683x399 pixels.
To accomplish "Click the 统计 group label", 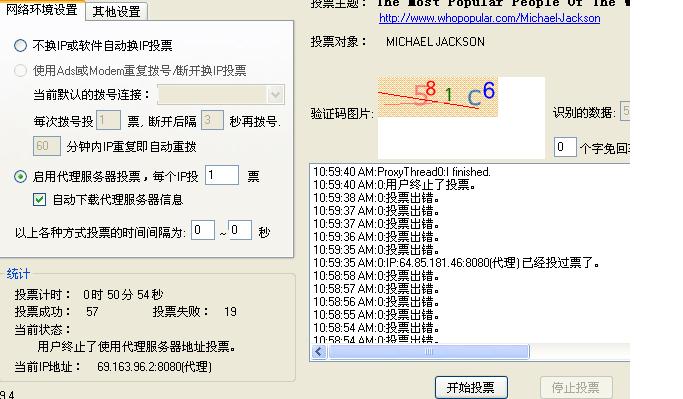I will pyautogui.click(x=18, y=274).
